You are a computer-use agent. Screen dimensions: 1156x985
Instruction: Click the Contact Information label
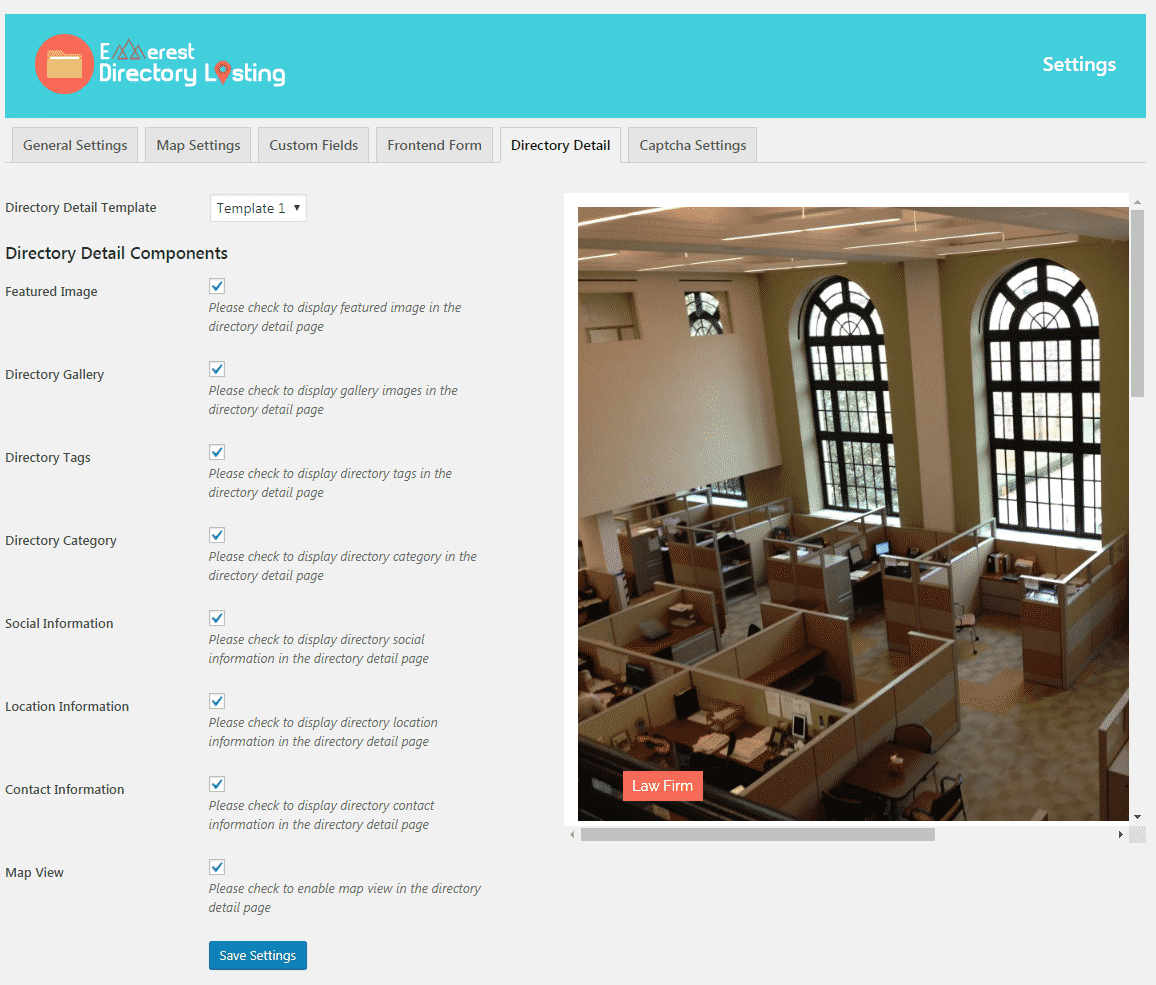(x=65, y=790)
